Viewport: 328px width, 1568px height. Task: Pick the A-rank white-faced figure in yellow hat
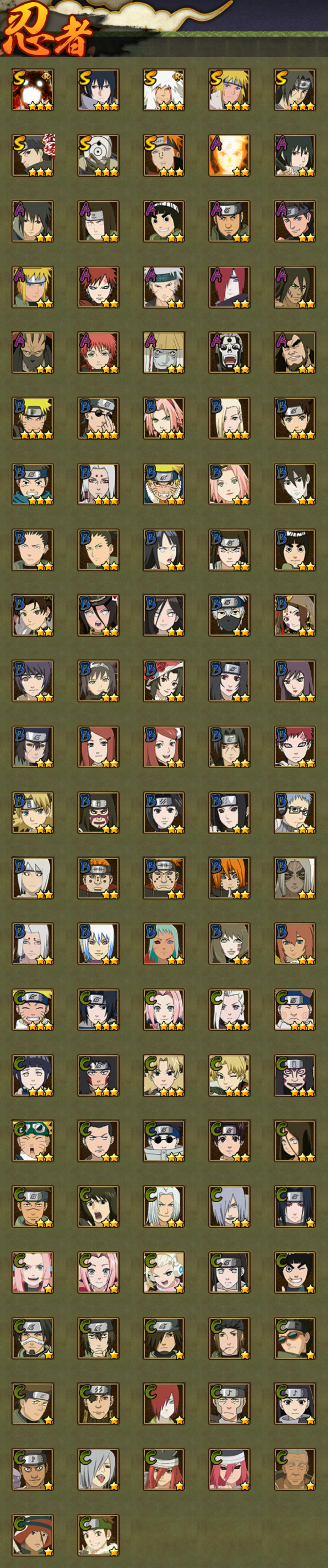[164, 352]
